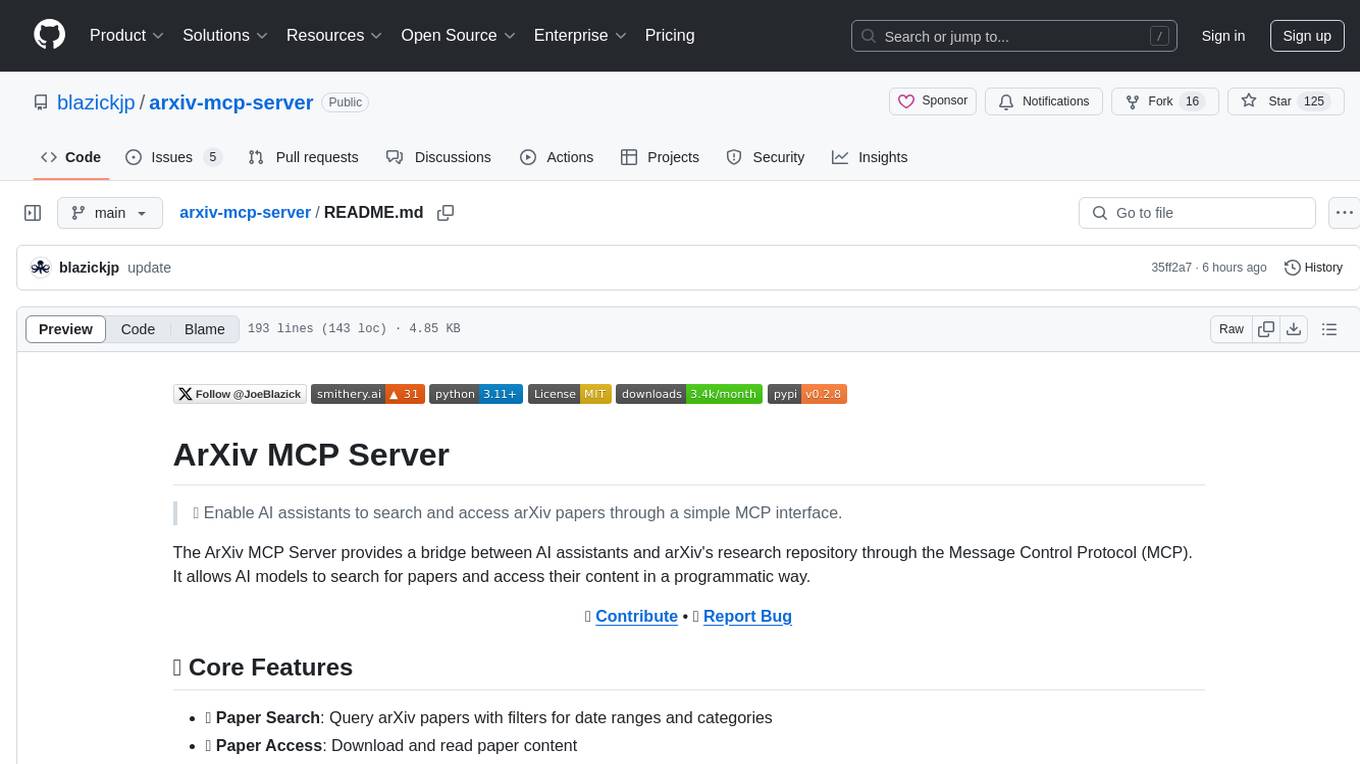This screenshot has width=1360, height=764.
Task: Open the downloads 3.4k/month badge
Action: pyautogui.click(x=689, y=394)
